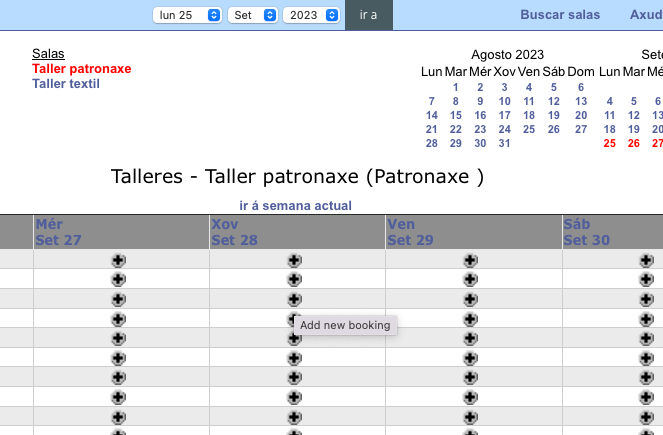Add booking in first row under Sáb Set 30
Screen dimensions: 663x435
(x=646, y=260)
